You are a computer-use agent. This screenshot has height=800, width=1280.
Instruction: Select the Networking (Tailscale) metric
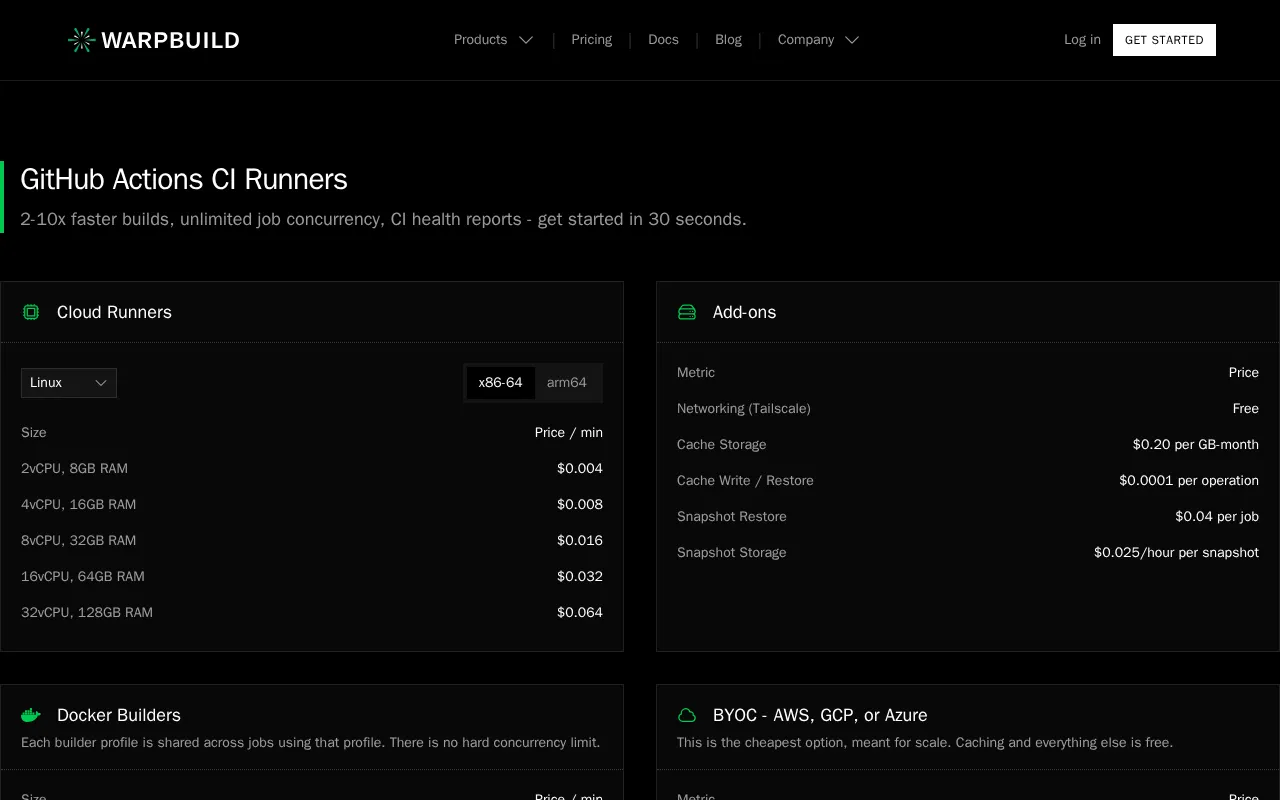tap(744, 409)
